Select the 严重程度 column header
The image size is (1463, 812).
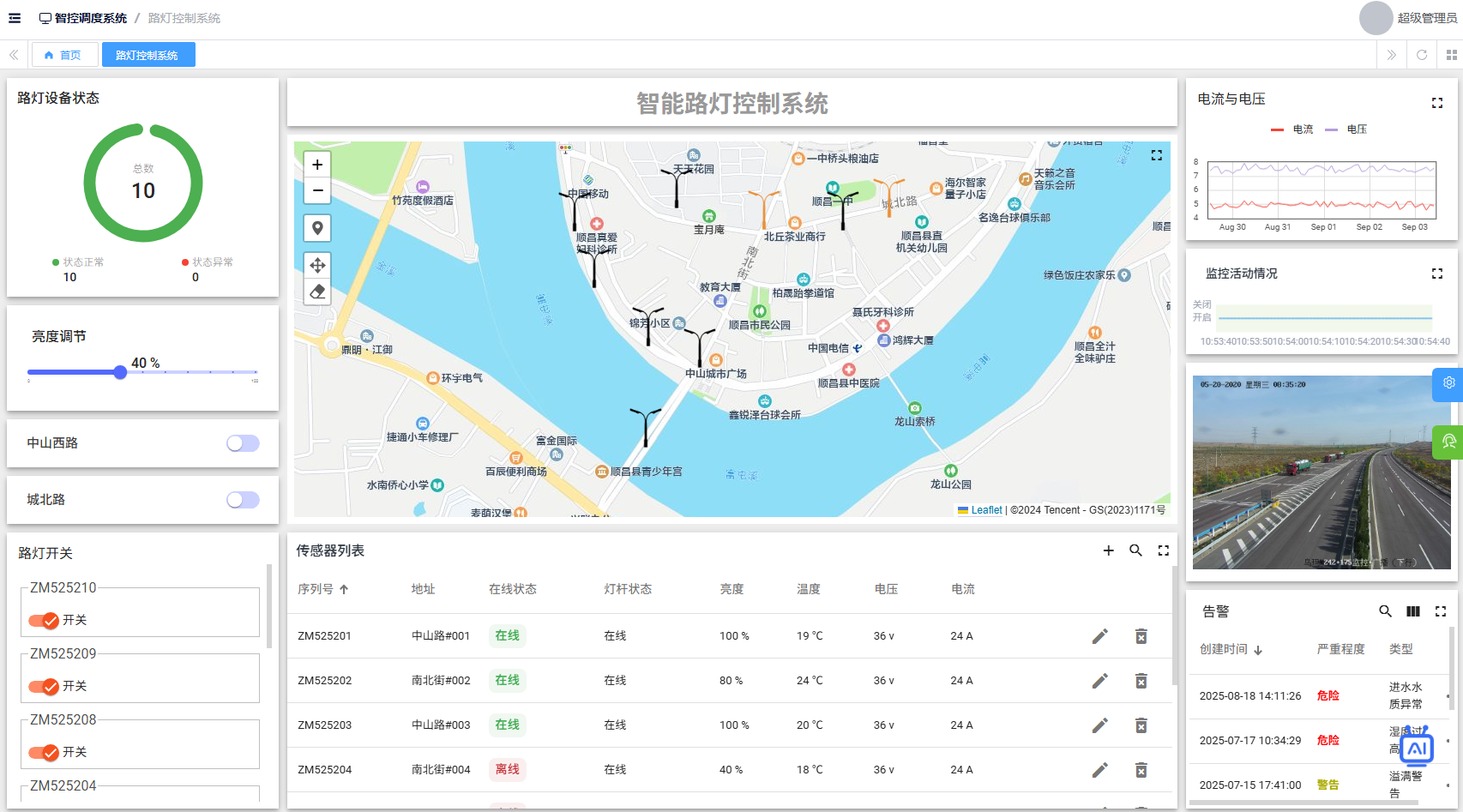(1340, 649)
